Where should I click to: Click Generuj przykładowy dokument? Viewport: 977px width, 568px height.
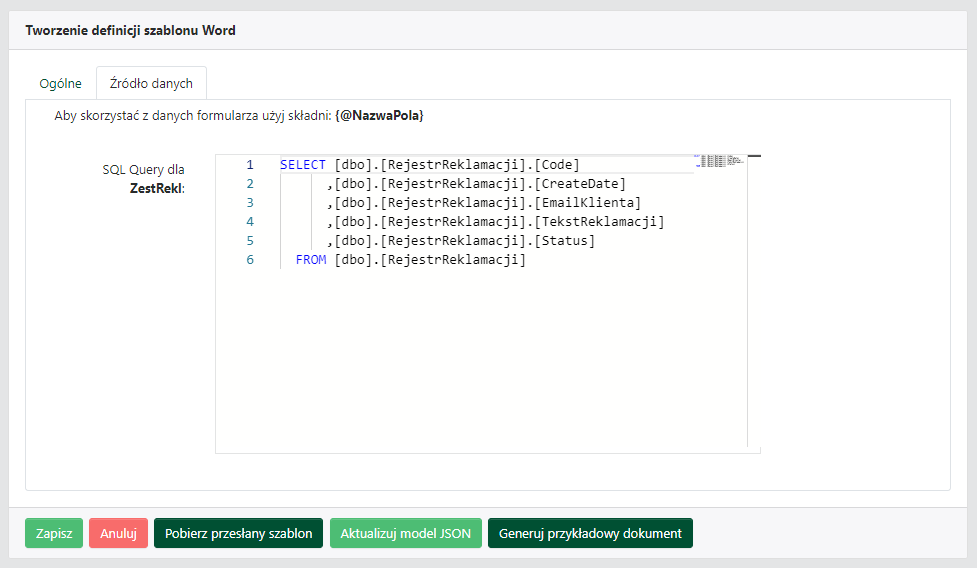590,533
